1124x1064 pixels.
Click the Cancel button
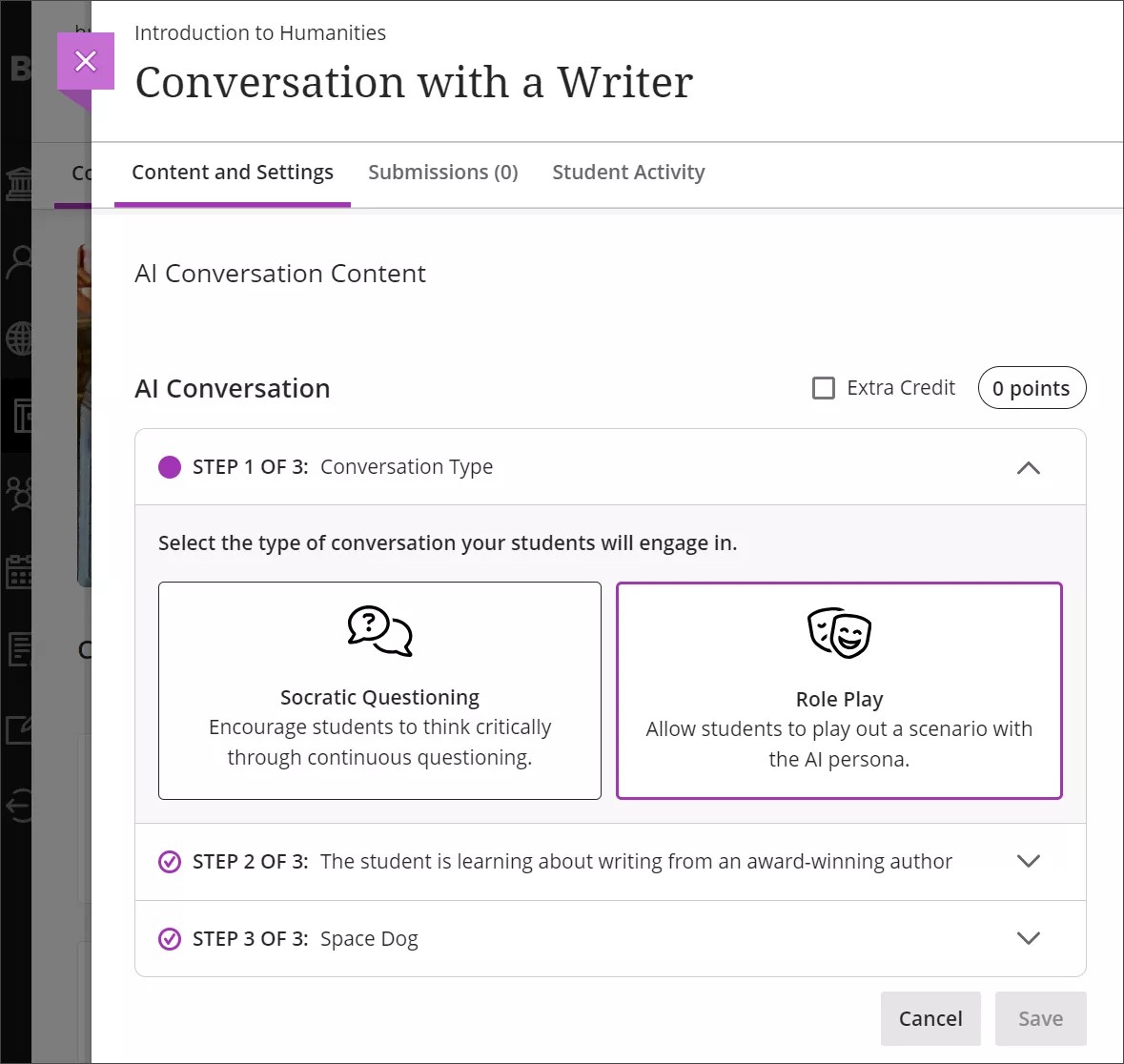coord(930,1018)
